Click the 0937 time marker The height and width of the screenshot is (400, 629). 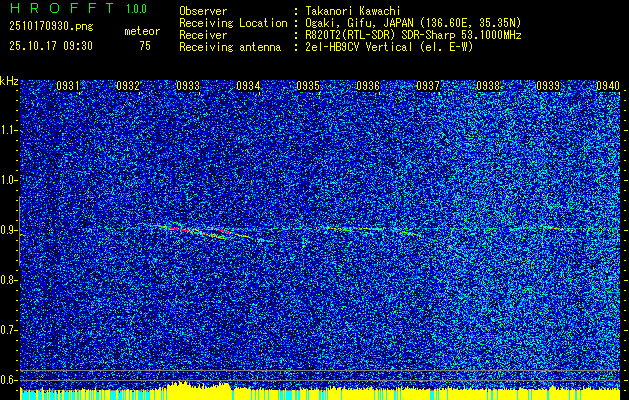pos(428,86)
